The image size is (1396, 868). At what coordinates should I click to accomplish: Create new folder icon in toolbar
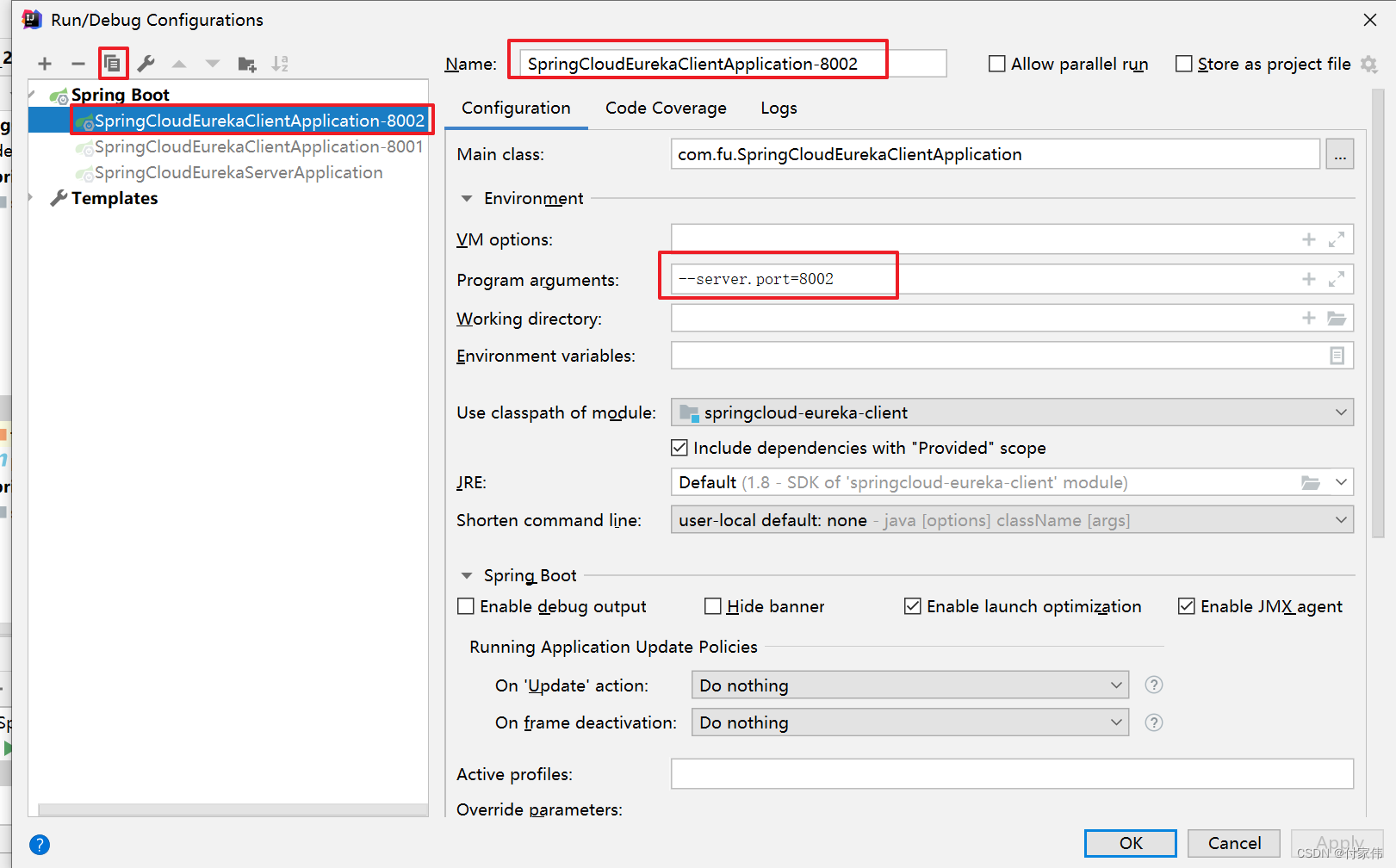pos(247,64)
